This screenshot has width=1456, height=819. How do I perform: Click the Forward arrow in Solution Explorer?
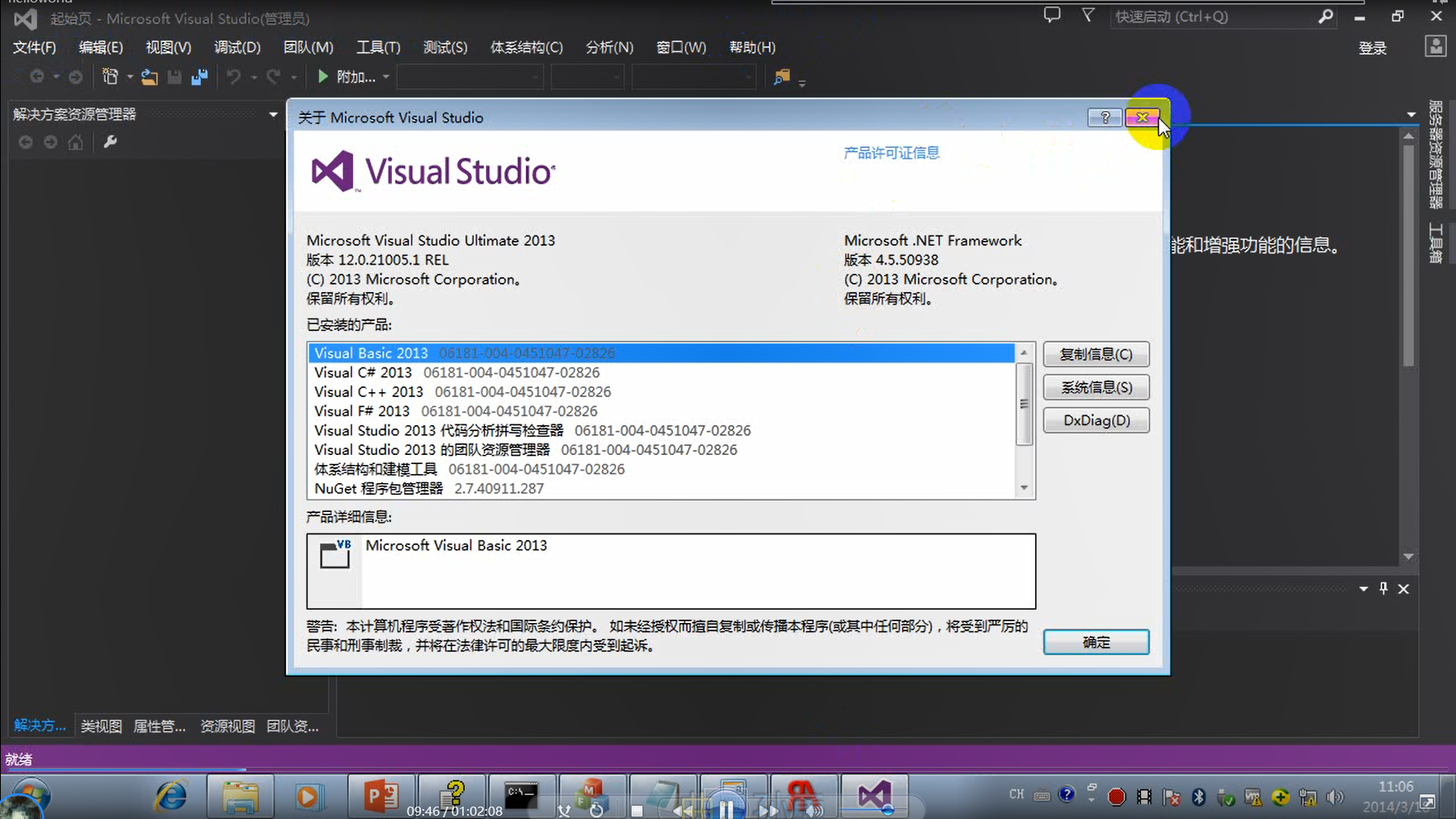tap(50, 142)
